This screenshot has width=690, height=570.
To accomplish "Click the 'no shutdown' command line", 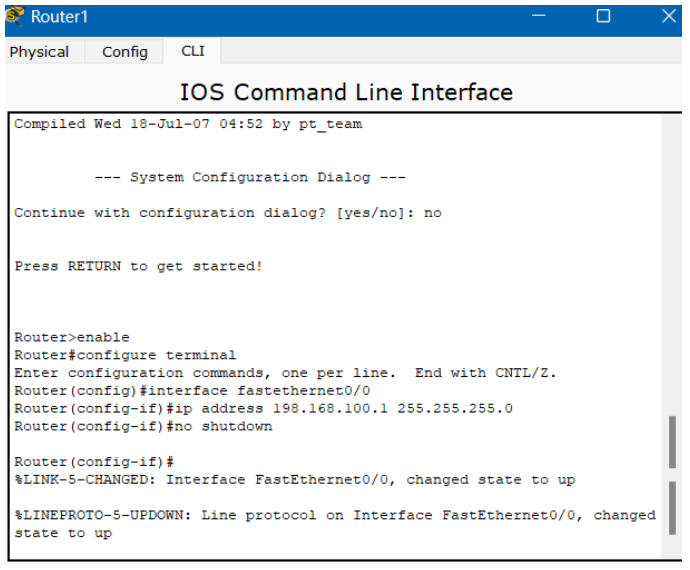I will 143,426.
